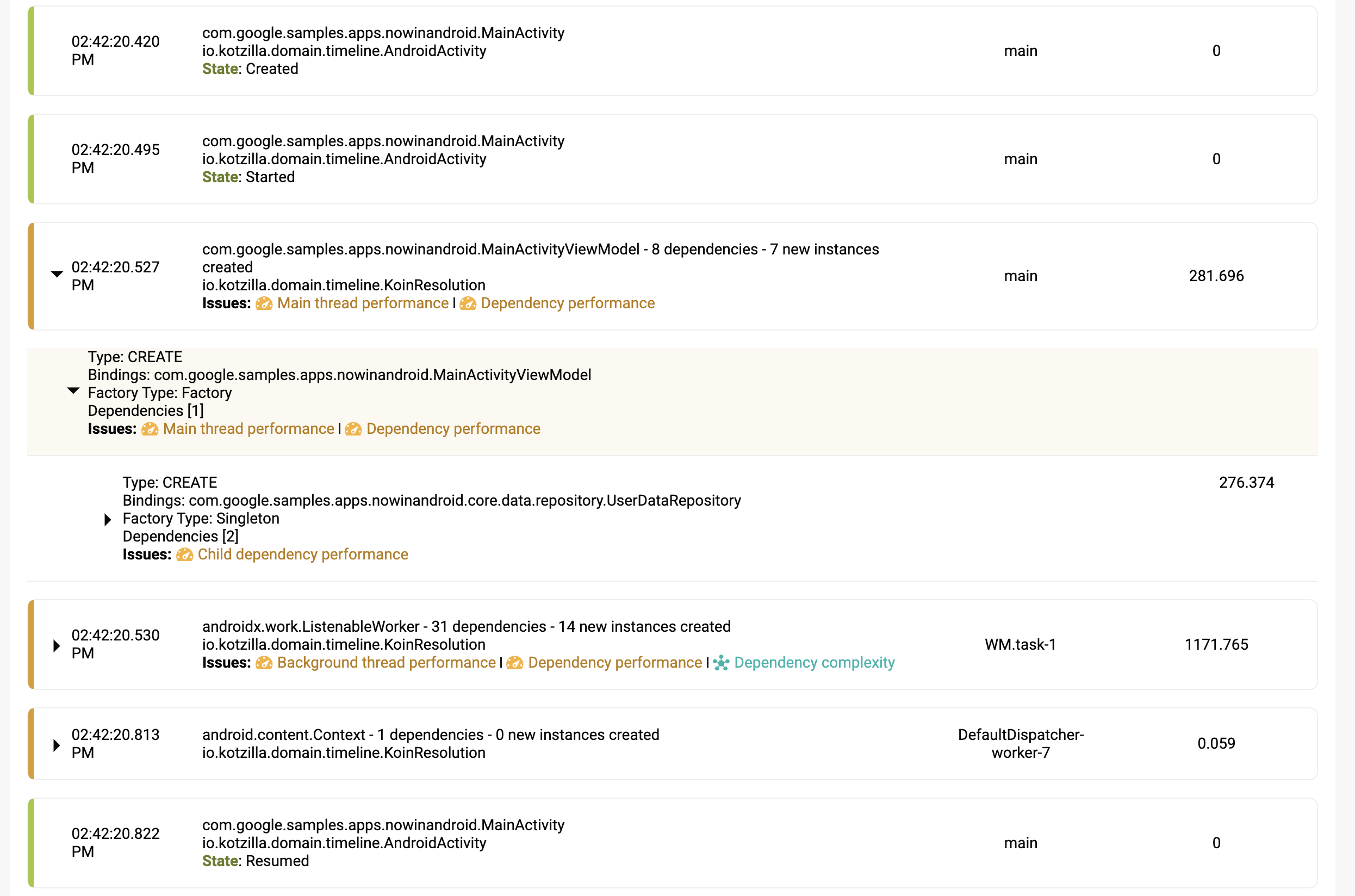Click the gauge icon beside Dependency performance in MainActivityViewModel row

[x=468, y=303]
